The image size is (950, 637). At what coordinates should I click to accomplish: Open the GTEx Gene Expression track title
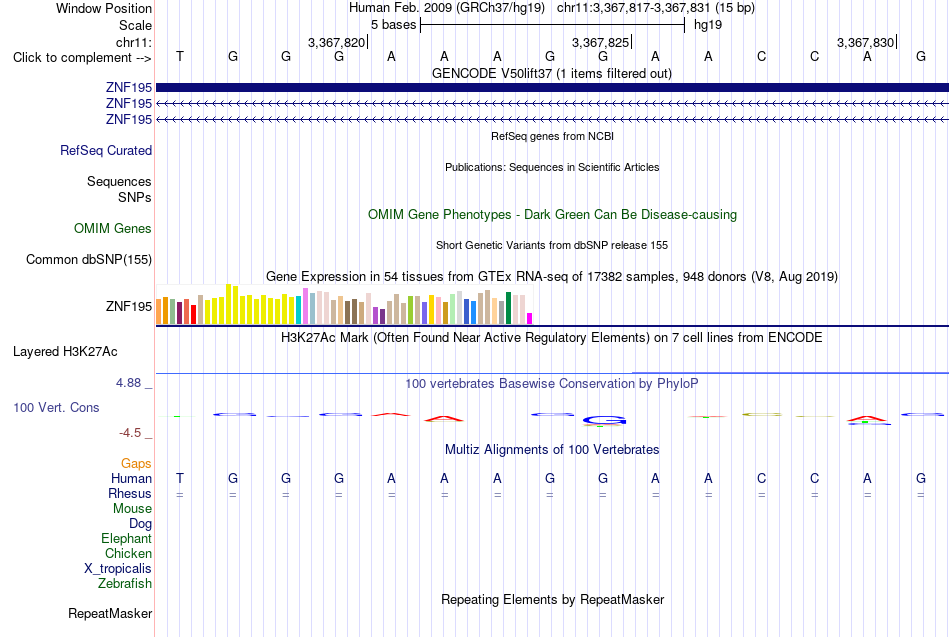[x=552, y=276]
